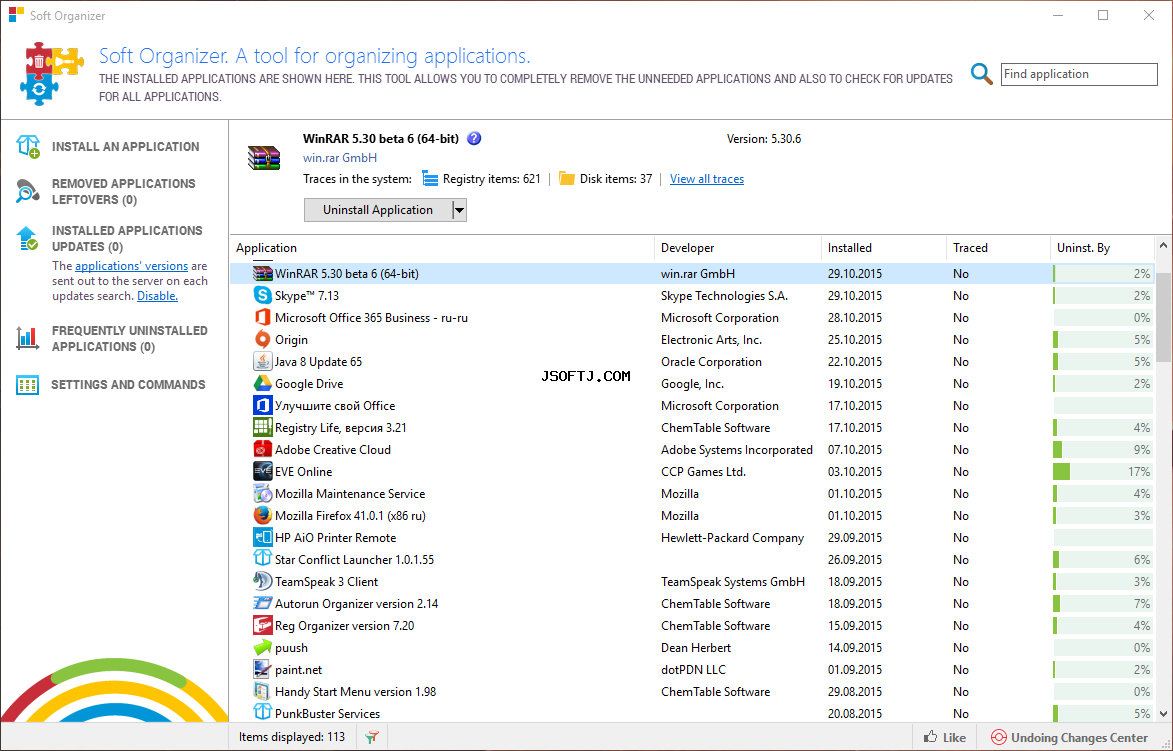Click the 25.10.2015 install date cell

[x=854, y=340]
